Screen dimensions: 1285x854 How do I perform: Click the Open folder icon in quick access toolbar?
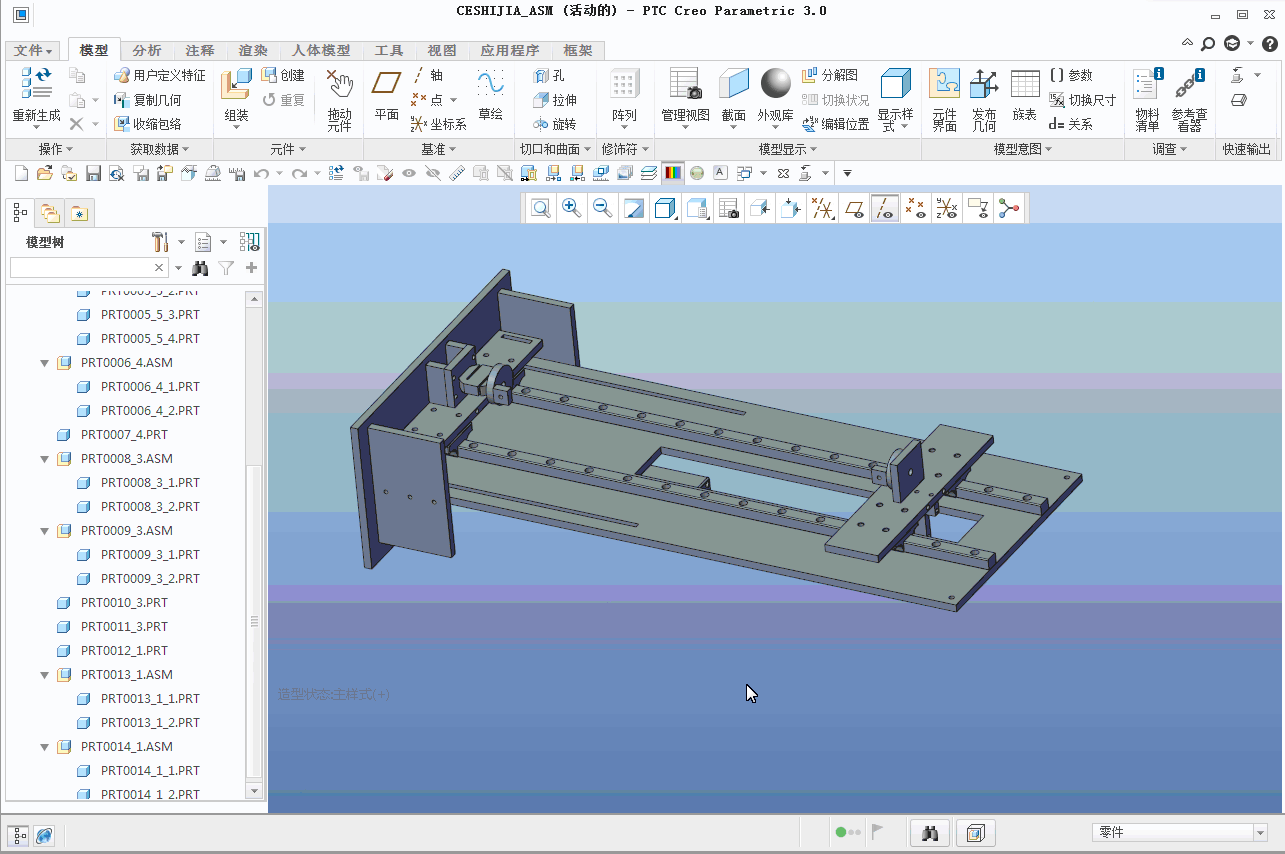pos(44,173)
